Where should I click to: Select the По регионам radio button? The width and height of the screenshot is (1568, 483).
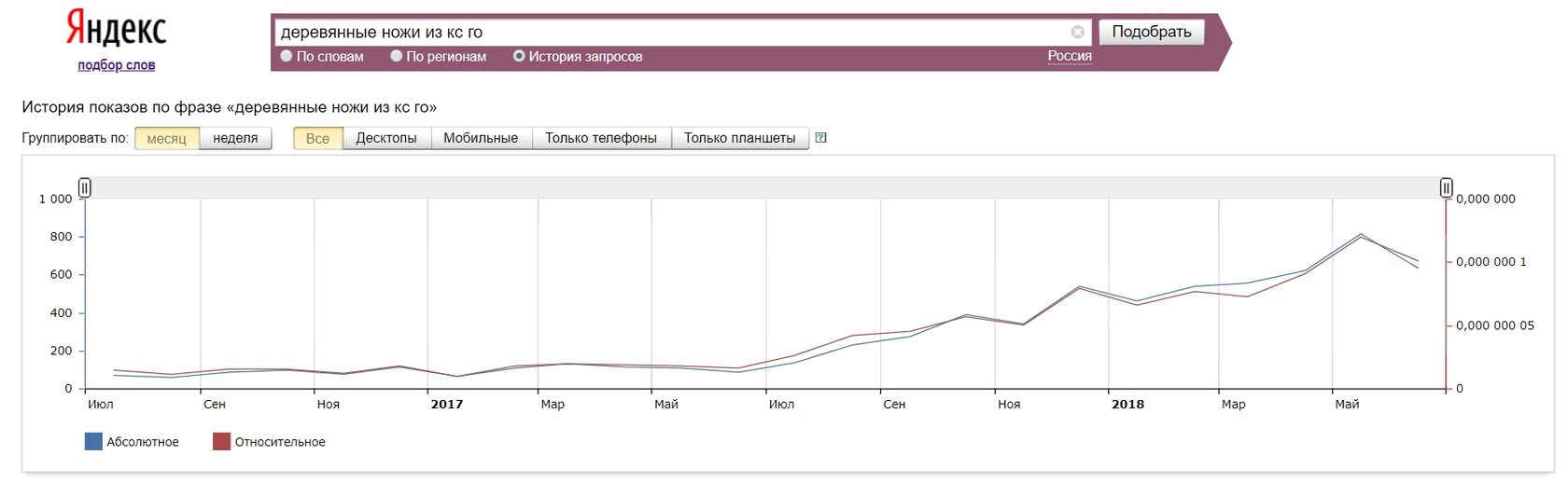coord(396,56)
